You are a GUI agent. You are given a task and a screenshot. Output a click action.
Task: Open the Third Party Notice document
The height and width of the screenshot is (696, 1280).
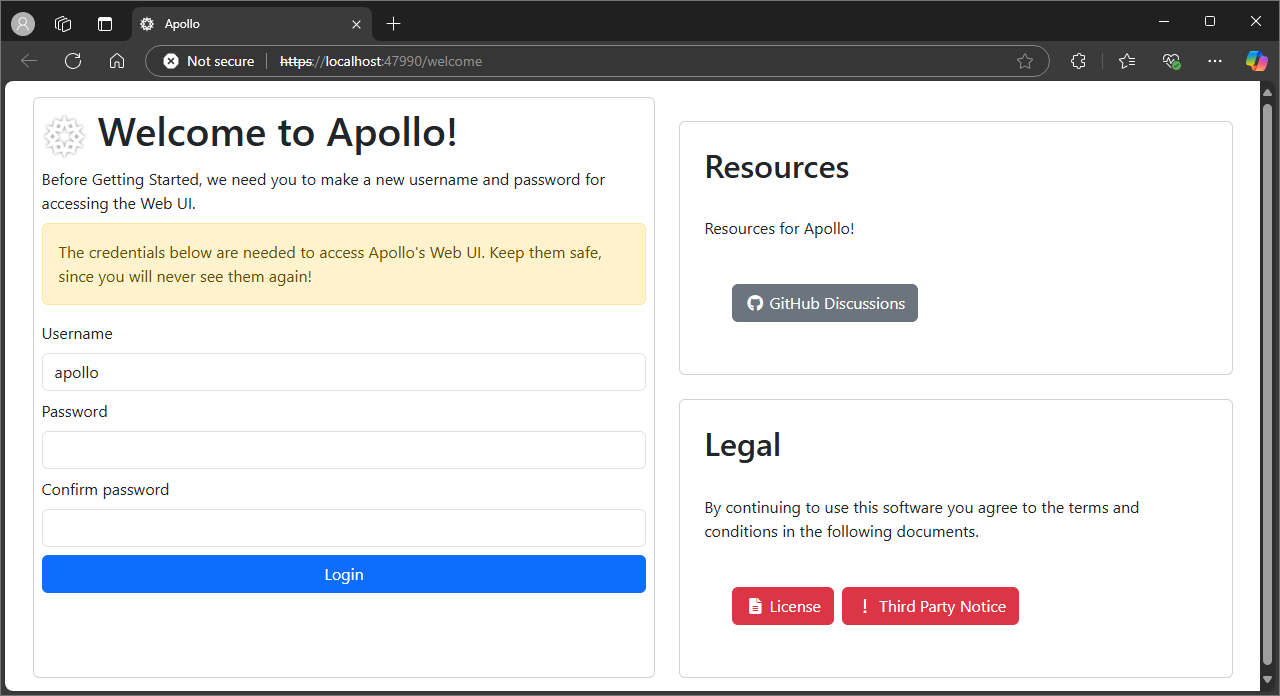pyautogui.click(x=930, y=606)
